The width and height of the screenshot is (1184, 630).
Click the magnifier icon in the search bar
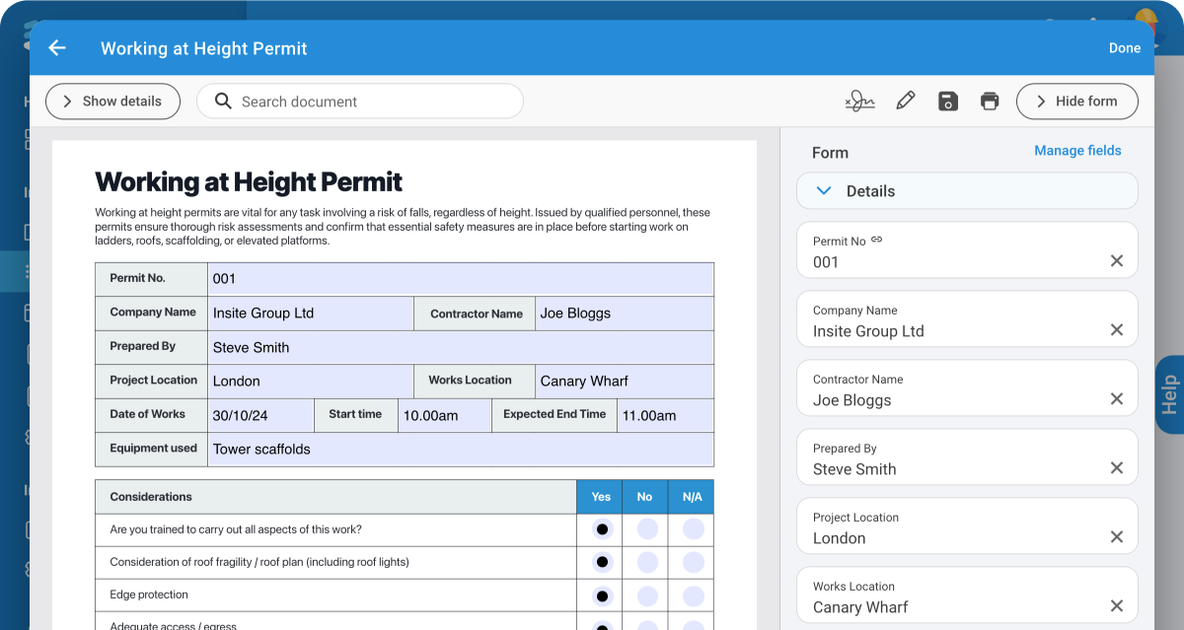(x=222, y=100)
